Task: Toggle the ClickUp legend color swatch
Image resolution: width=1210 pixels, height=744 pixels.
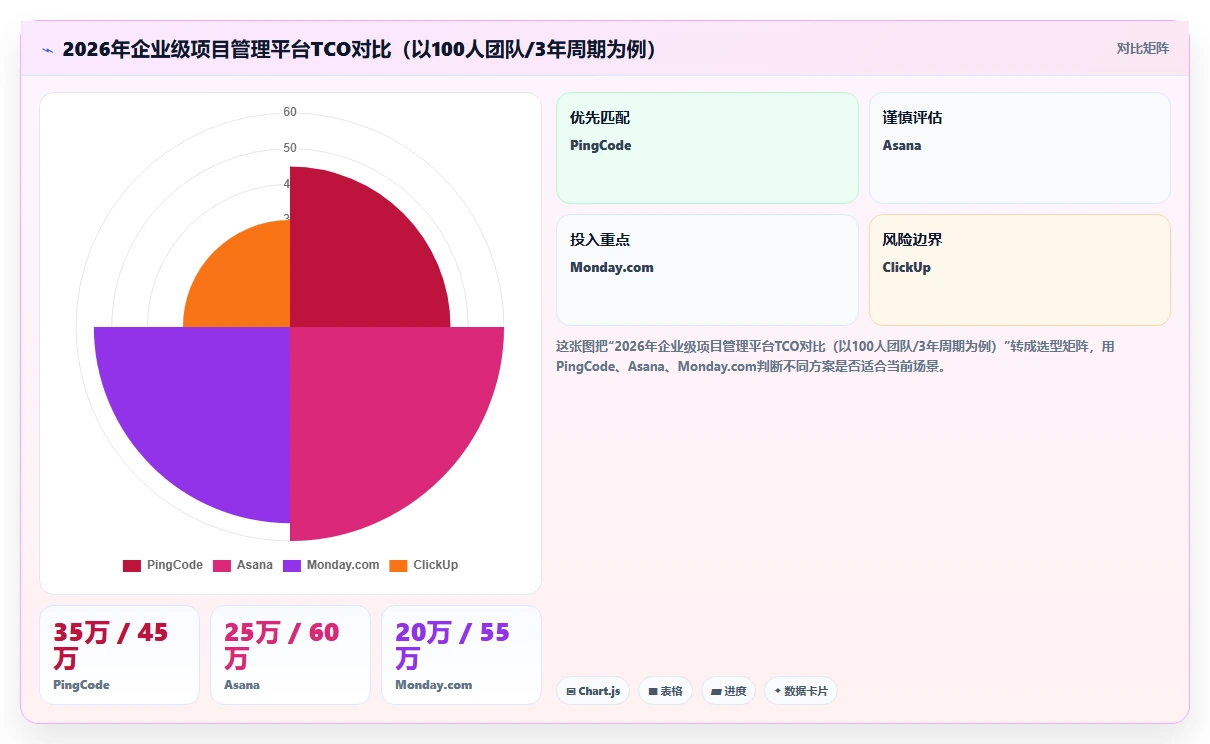Action: [x=398, y=565]
